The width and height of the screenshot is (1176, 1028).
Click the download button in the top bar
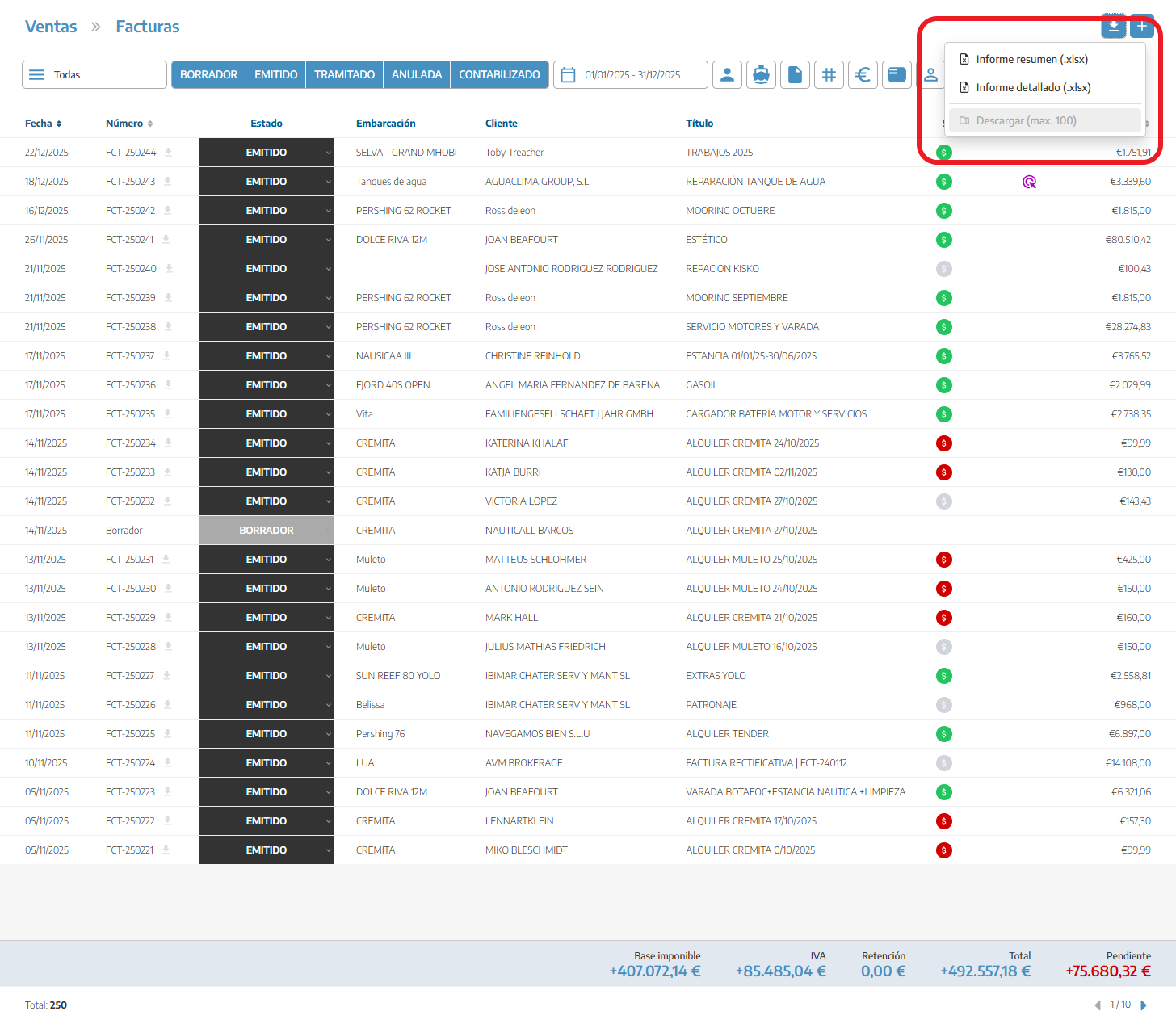tap(1113, 27)
